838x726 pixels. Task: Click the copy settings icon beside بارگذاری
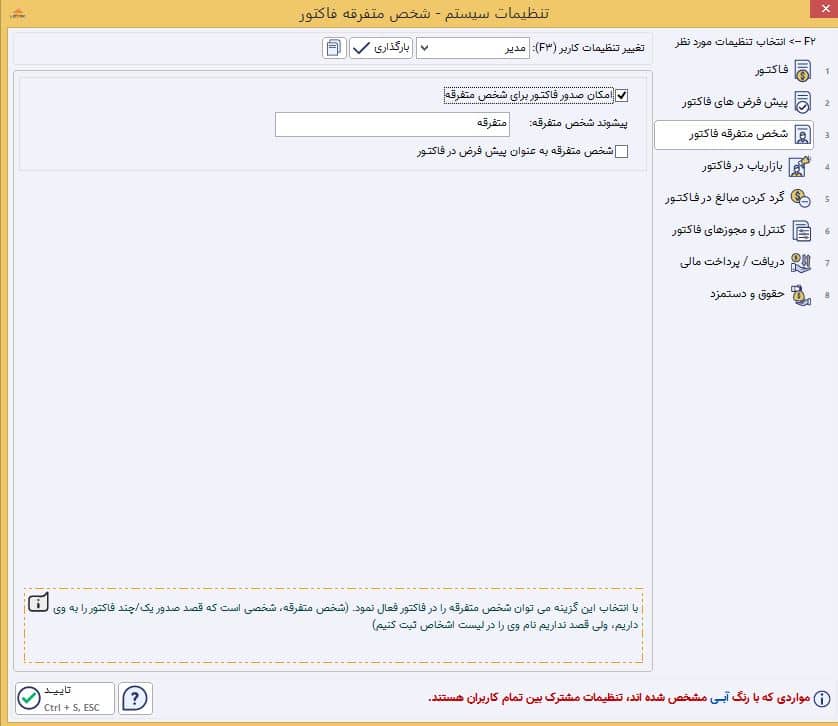(334, 48)
